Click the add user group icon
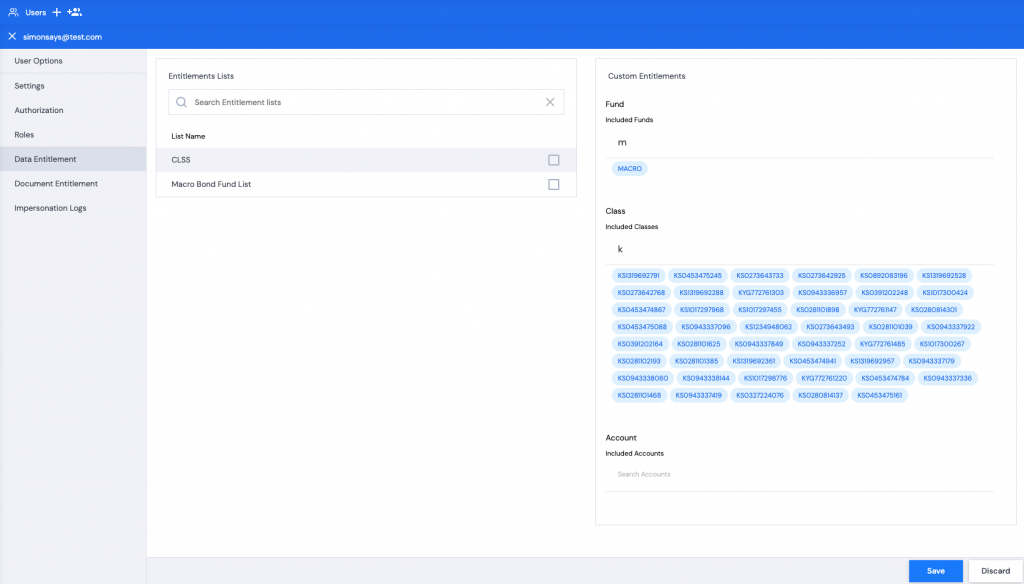1024x584 pixels. 74,12
